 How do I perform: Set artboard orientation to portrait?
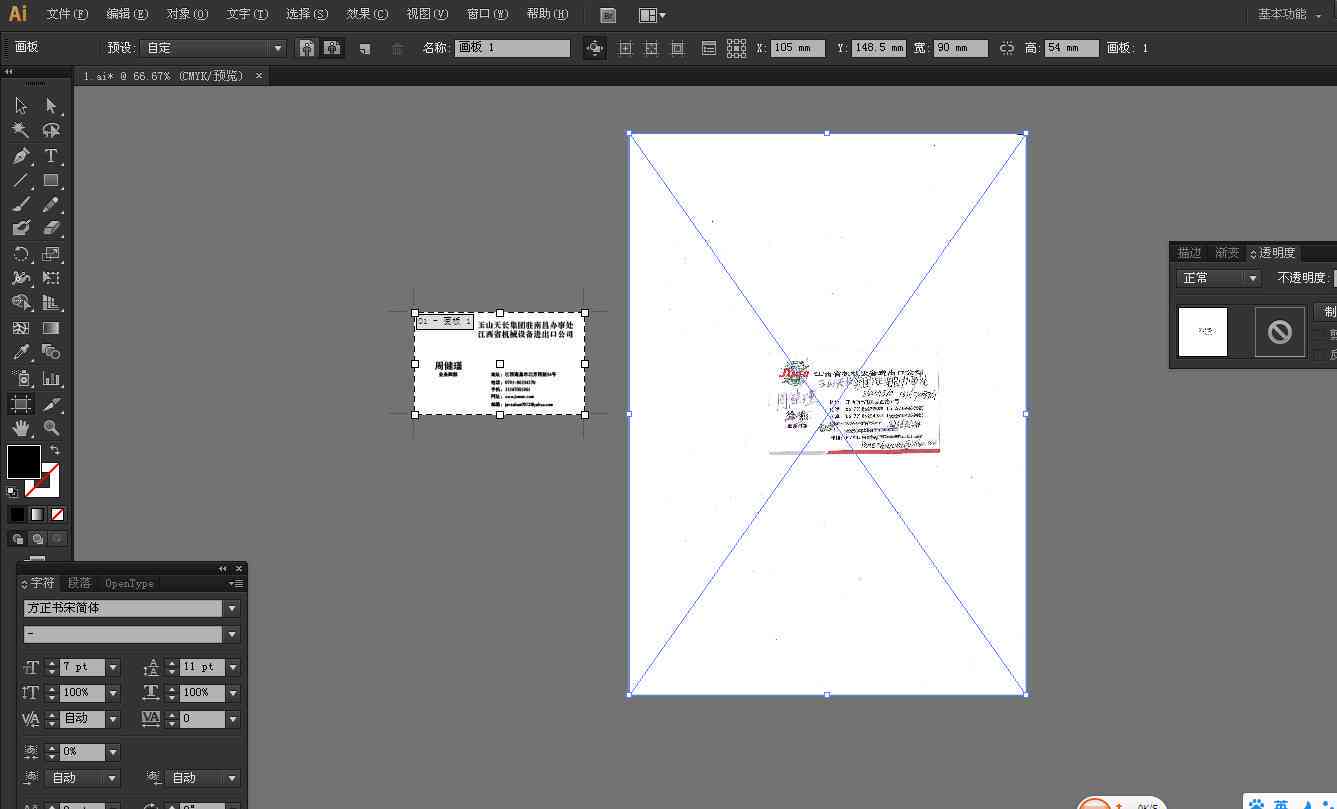click(307, 48)
